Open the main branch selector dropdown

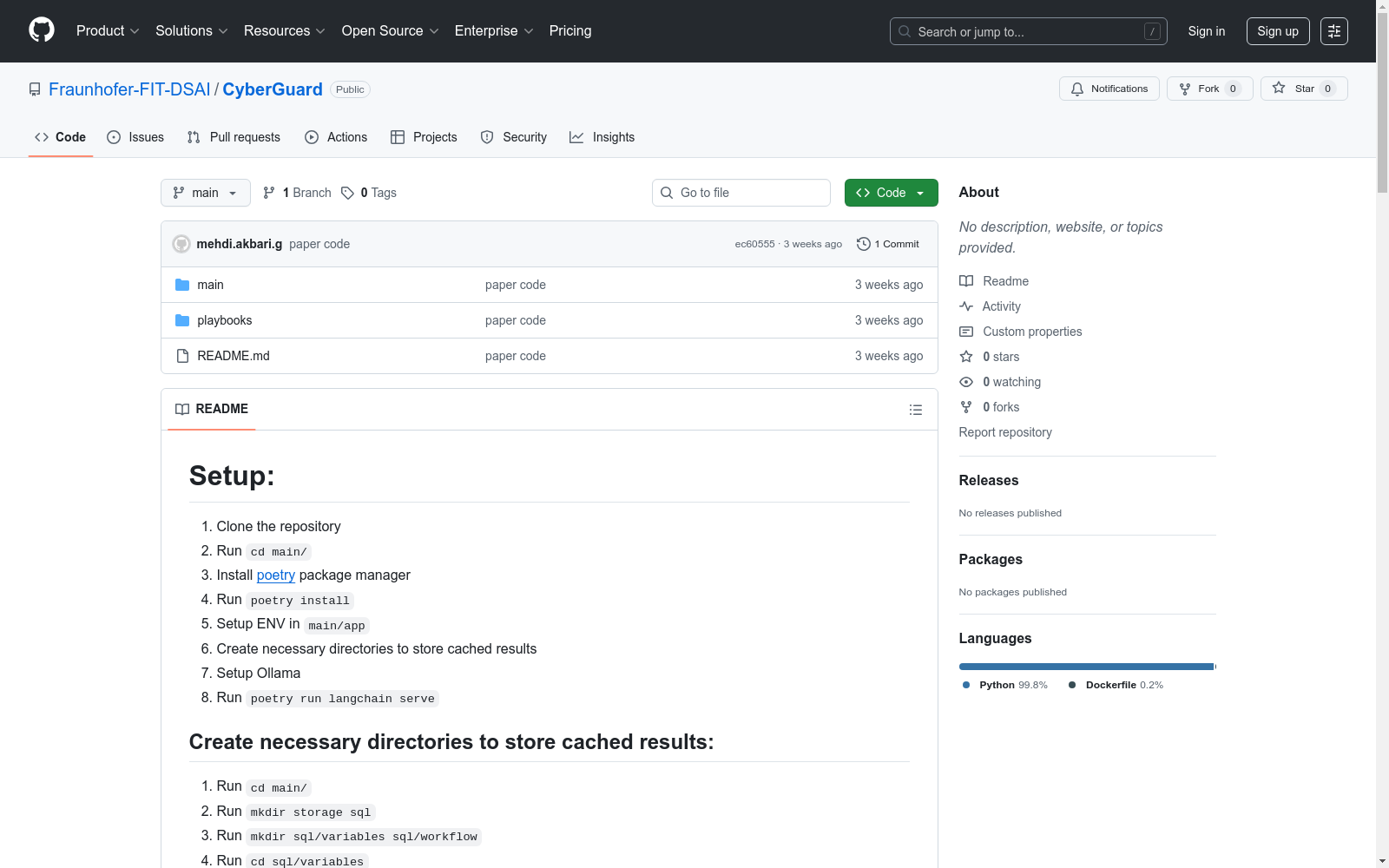click(206, 193)
